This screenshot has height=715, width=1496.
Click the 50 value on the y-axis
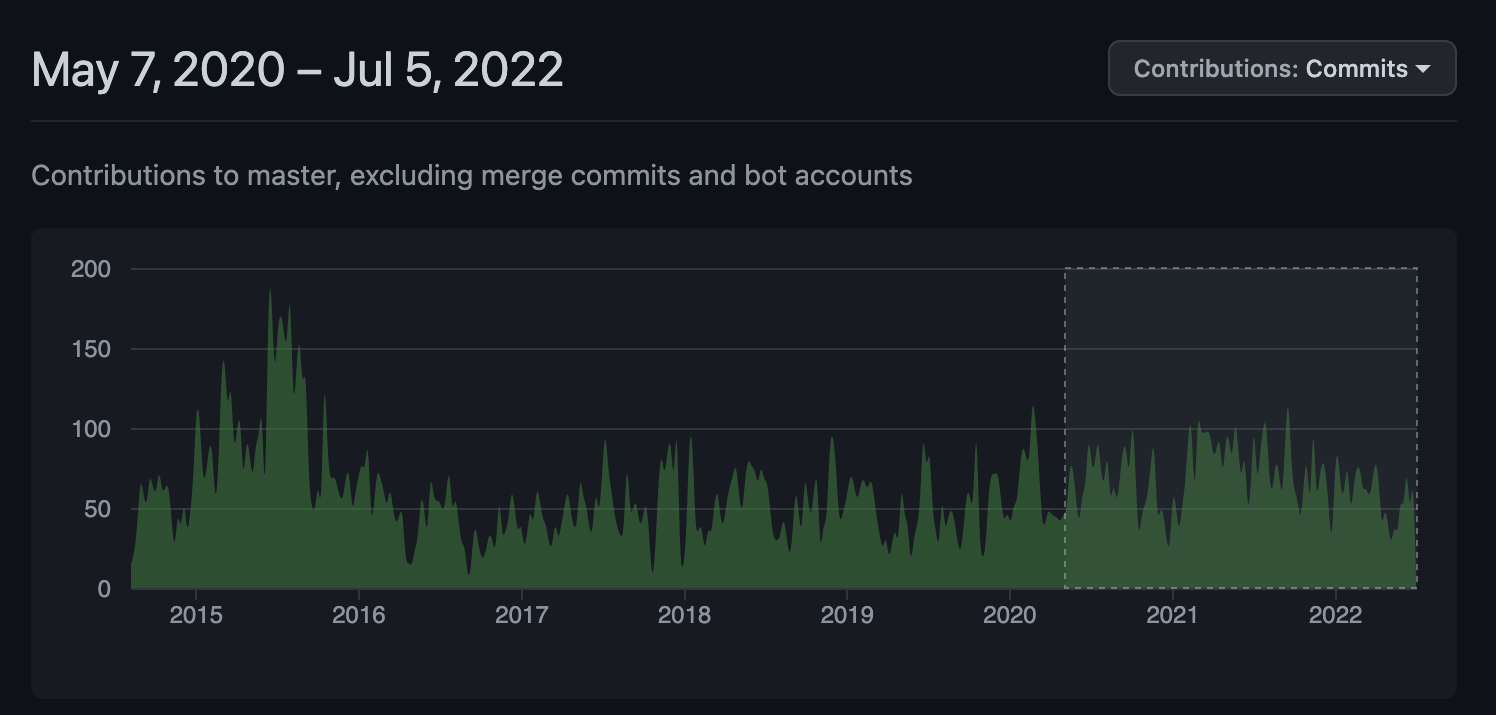click(x=96, y=509)
